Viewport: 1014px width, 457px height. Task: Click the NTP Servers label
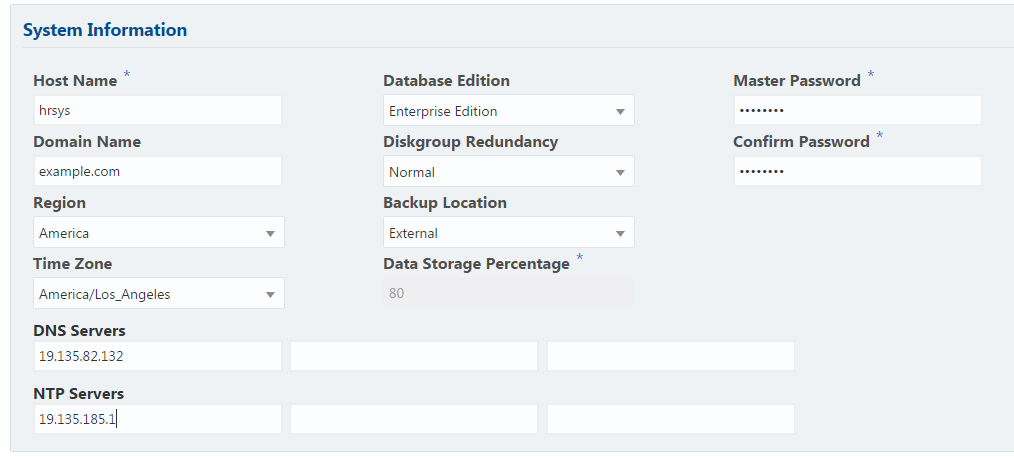(78, 394)
